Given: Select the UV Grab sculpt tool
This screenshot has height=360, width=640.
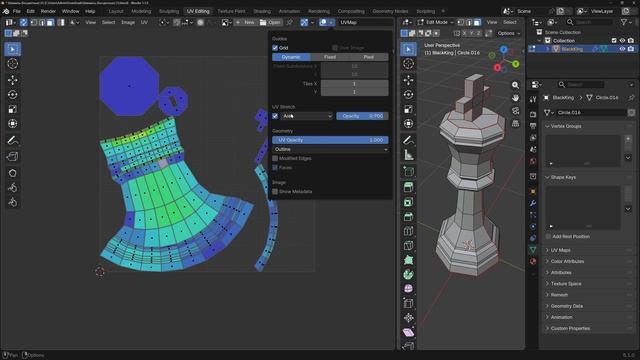Looking at the screenshot, I should (x=13, y=173).
